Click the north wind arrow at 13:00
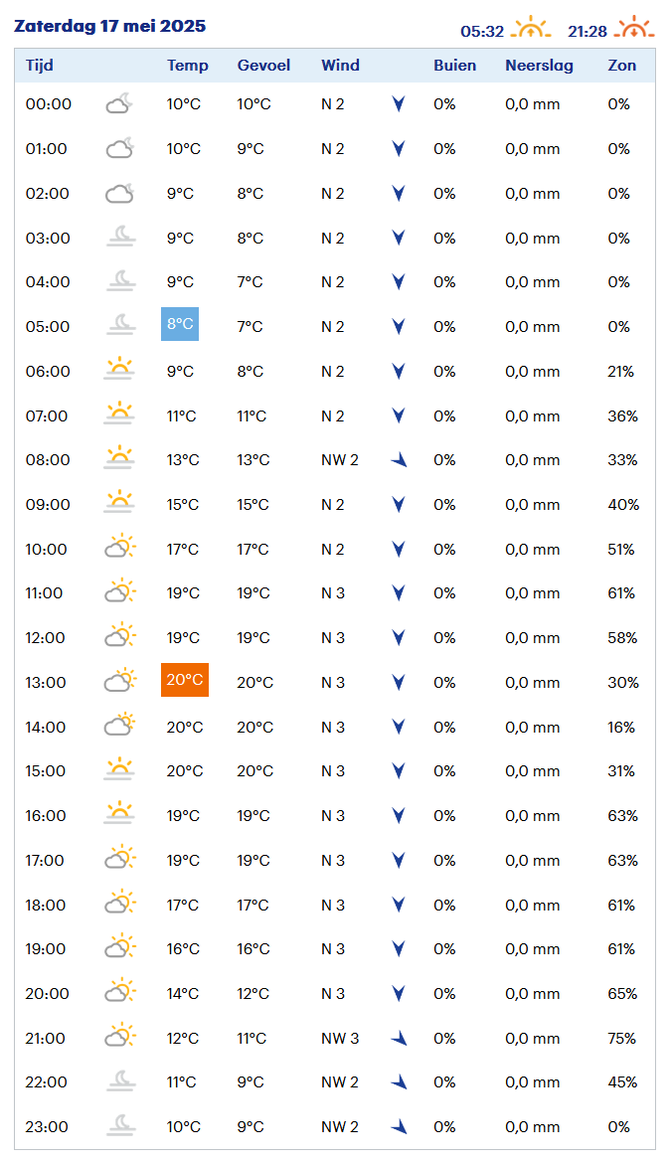670x1161 pixels. click(x=398, y=682)
